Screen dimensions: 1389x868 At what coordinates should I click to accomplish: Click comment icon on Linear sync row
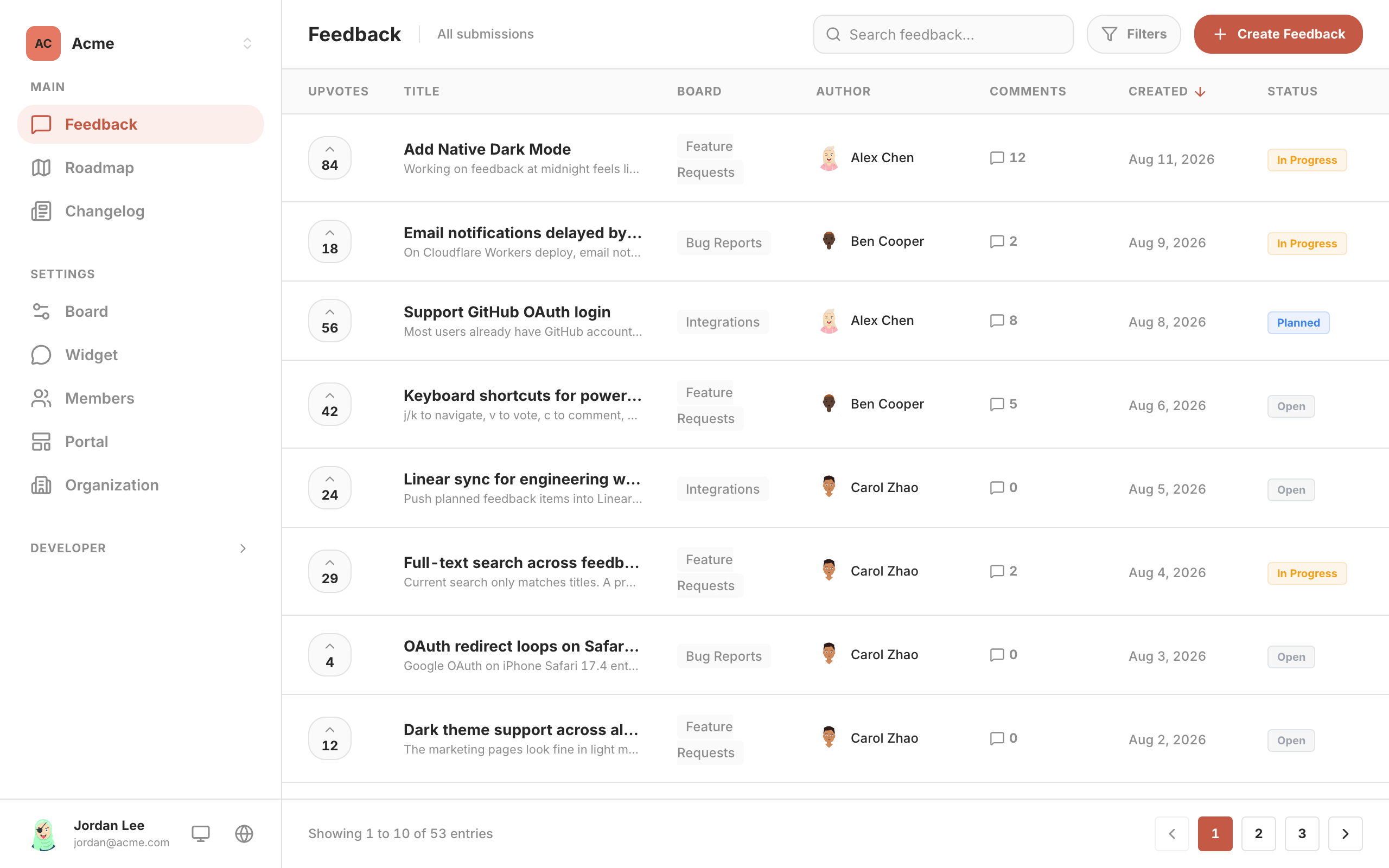[997, 488]
